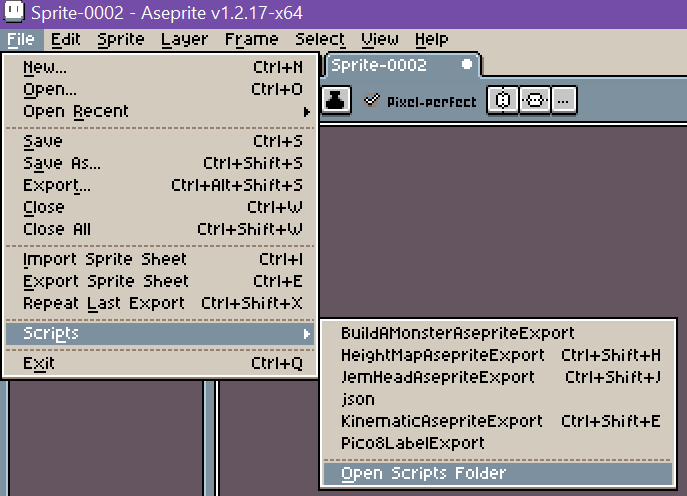Click Open Scripts Folder

498,473
